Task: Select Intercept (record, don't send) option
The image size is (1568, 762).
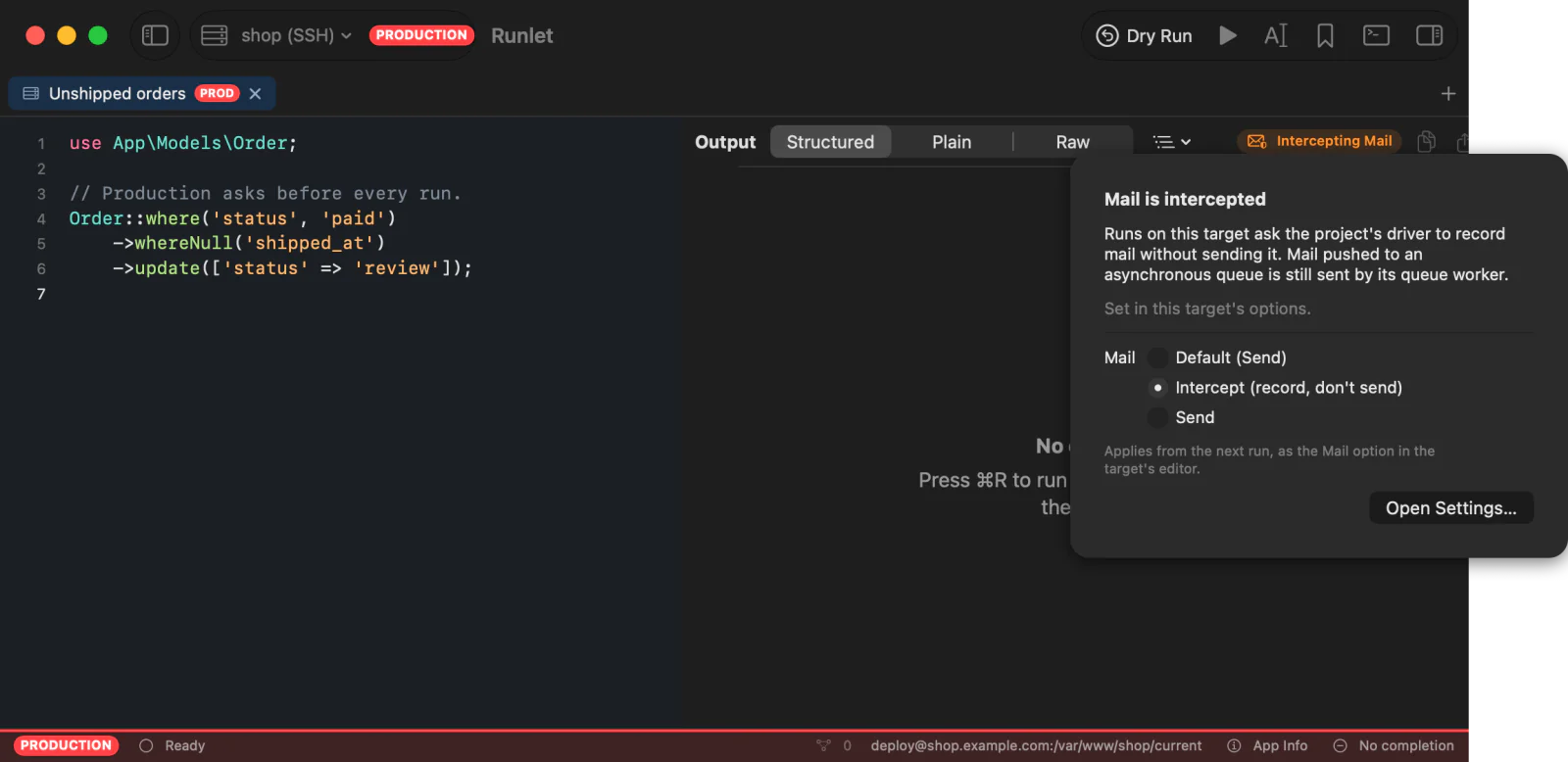Action: pos(1275,388)
